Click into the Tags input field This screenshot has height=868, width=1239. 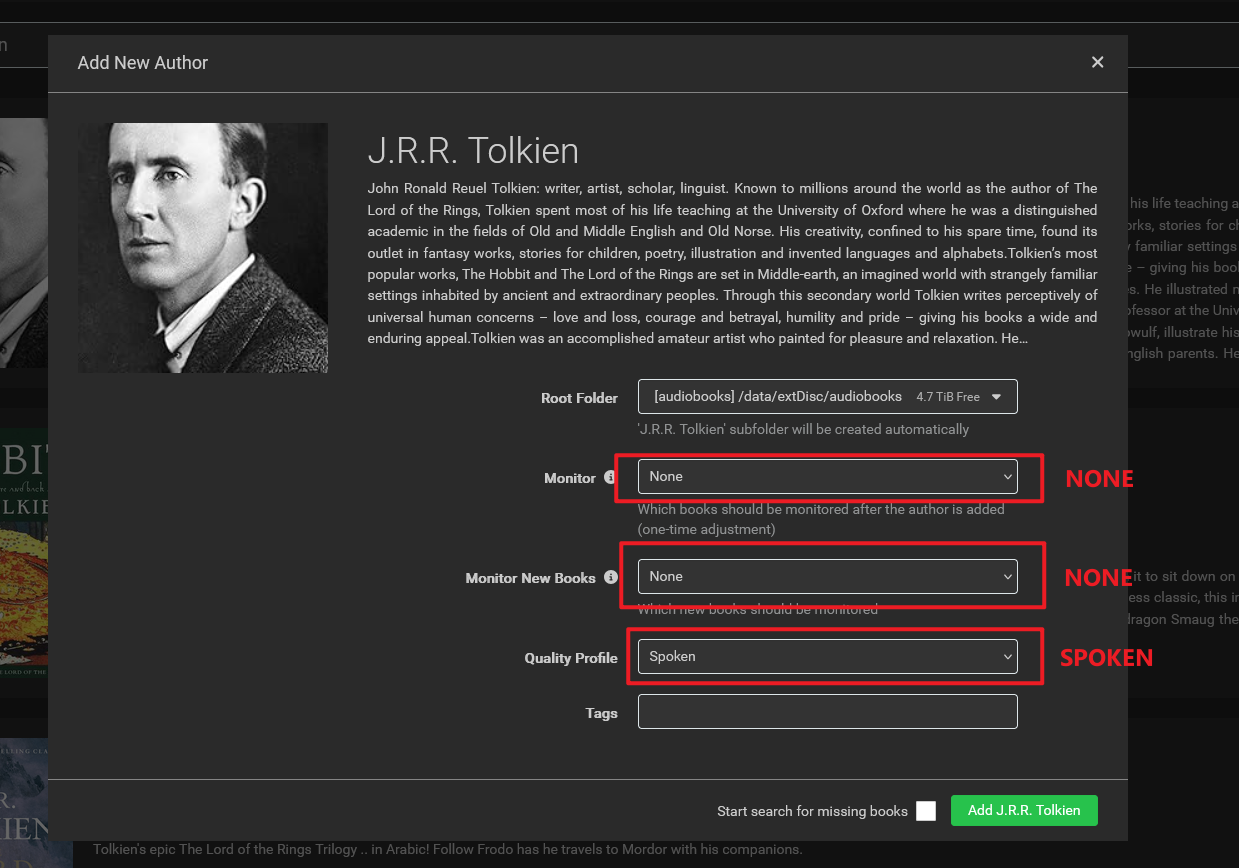[827, 711]
